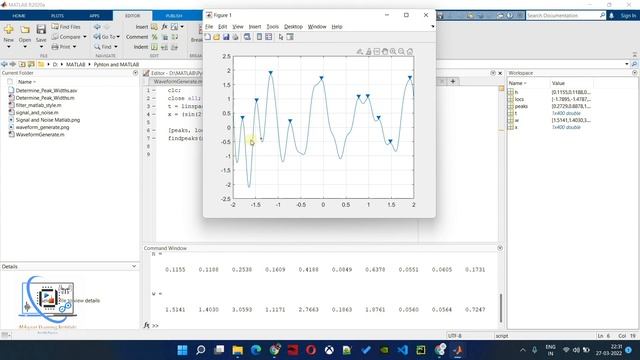The height and width of the screenshot is (360, 640).
Task: Click Save Figure icon in Figure 1 toolbar
Action: click(x=226, y=37)
